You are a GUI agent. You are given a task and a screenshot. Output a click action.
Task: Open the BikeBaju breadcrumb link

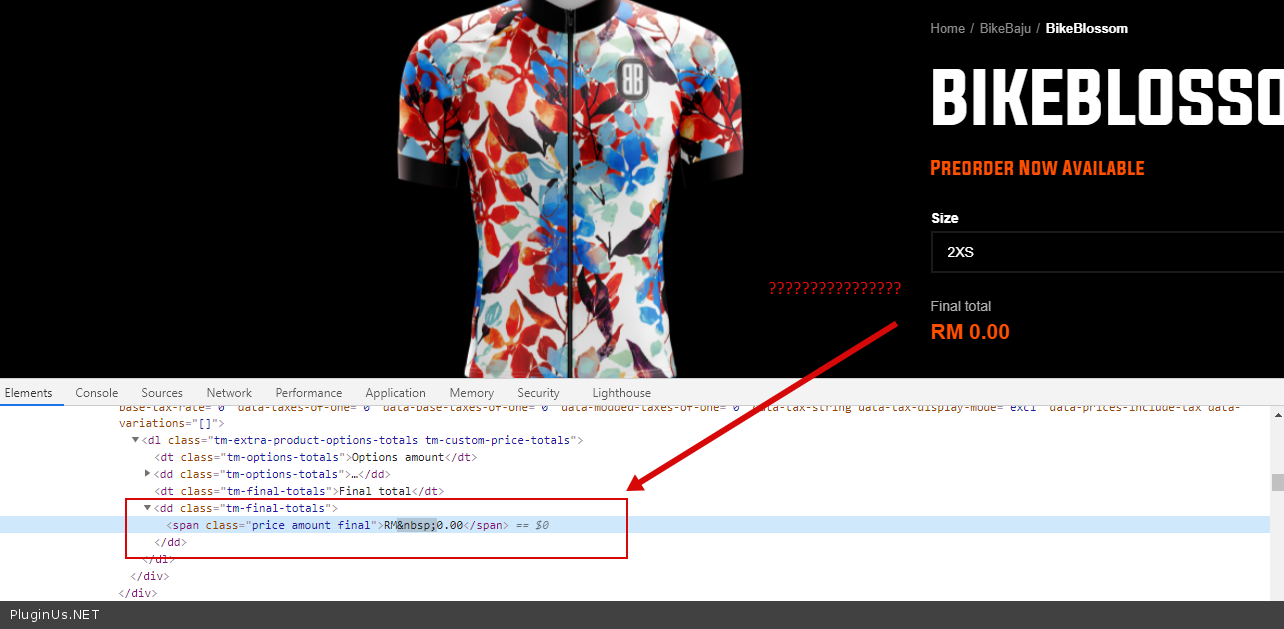(1005, 28)
